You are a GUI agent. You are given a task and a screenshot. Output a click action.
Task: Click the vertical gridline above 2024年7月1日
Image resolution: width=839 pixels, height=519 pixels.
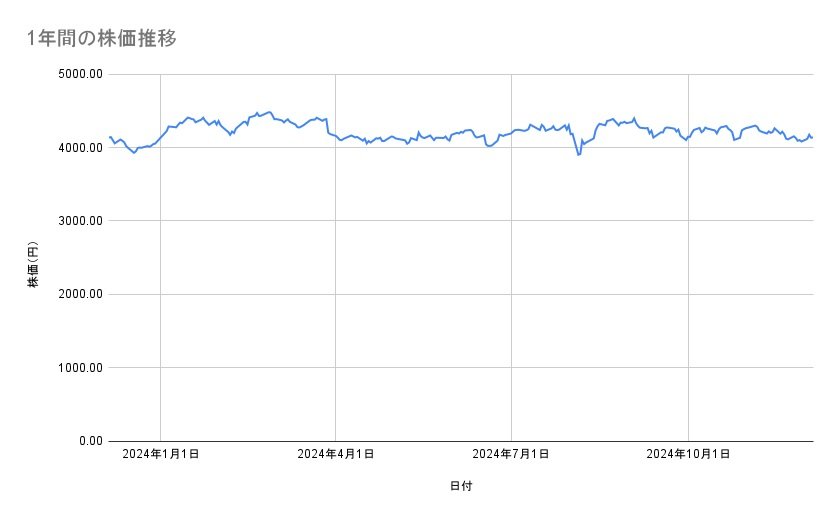point(512,300)
